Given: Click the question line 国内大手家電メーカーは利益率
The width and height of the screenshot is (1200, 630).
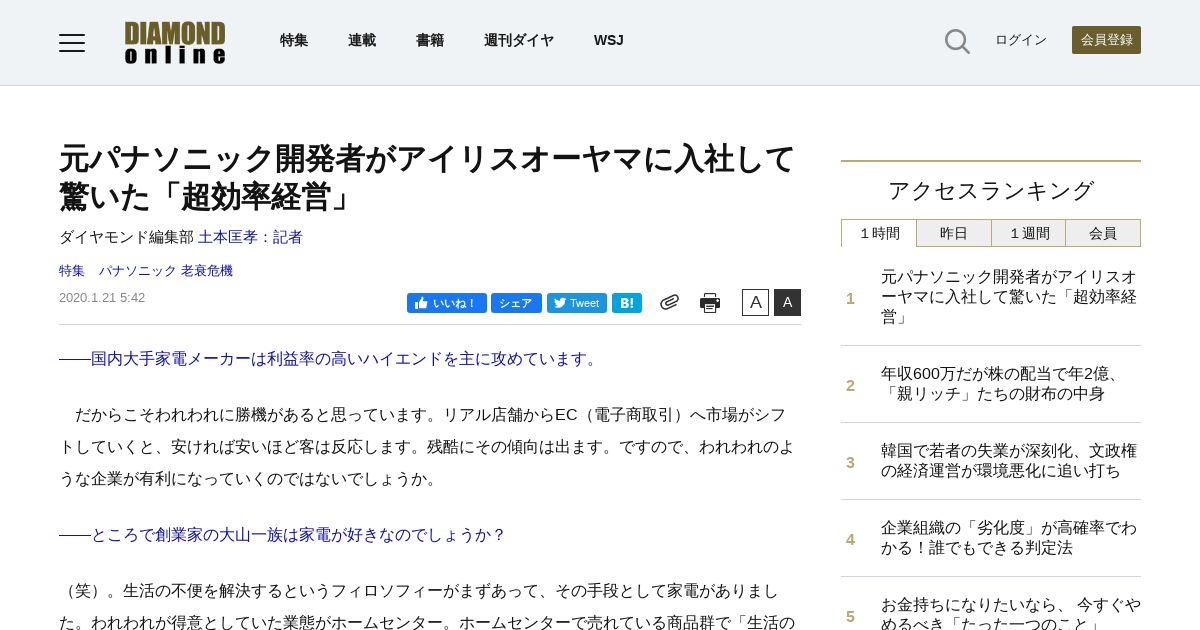Looking at the screenshot, I should [x=330, y=359].
